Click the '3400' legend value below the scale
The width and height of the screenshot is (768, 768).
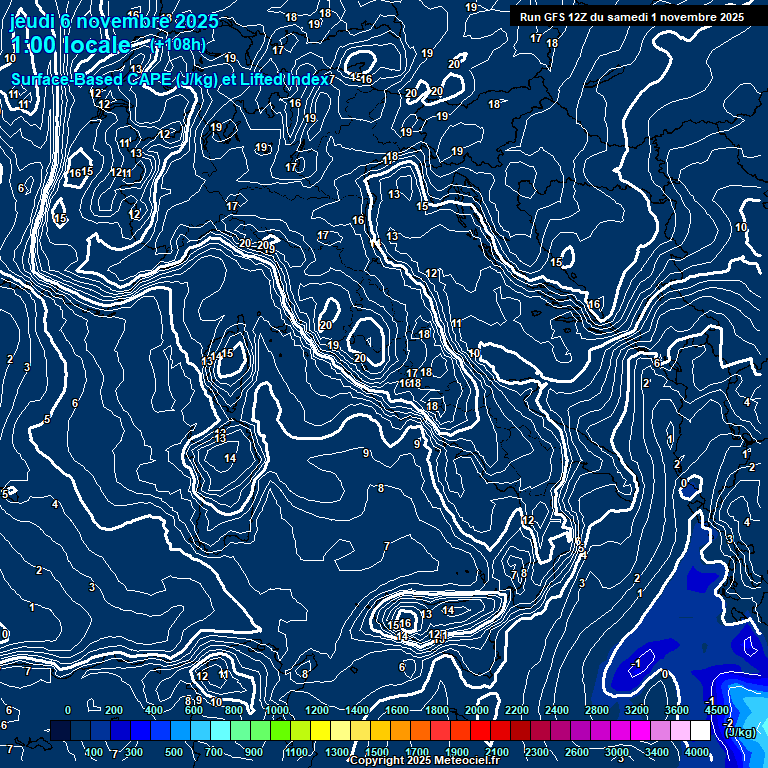657,752
